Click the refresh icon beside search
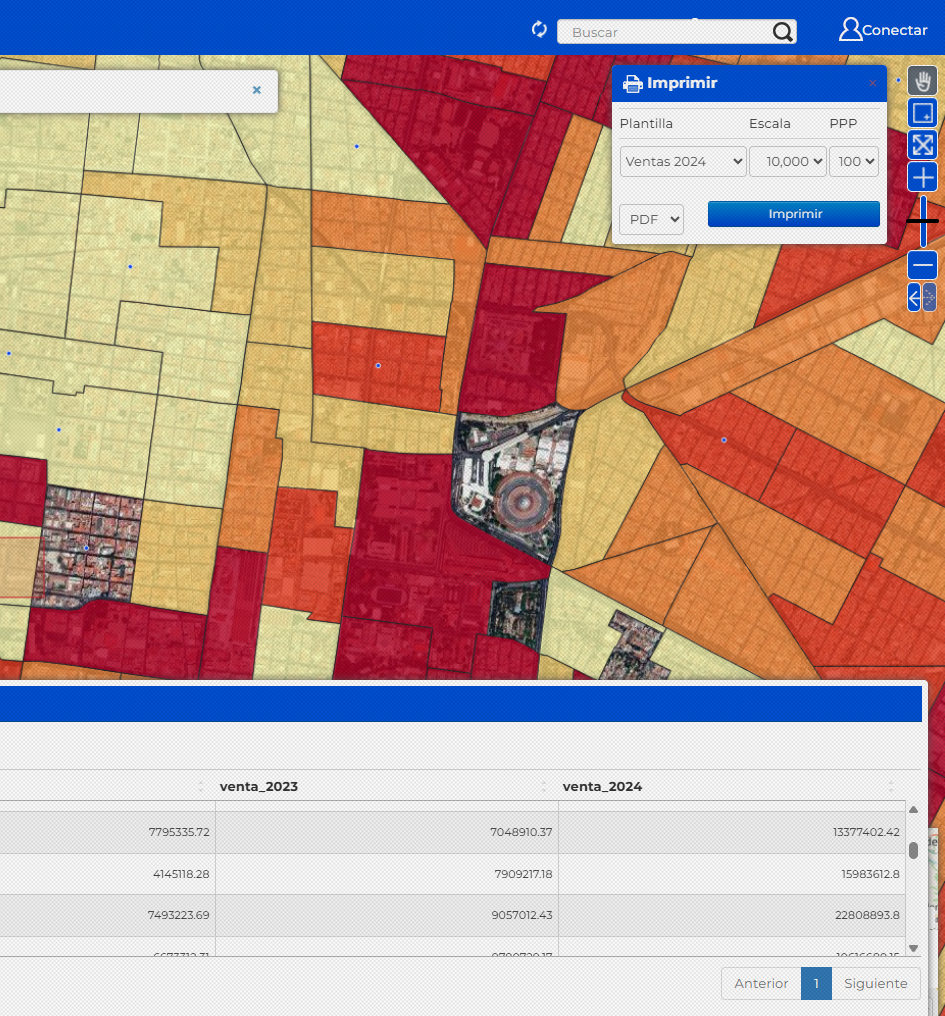Screen dimensions: 945x1016 point(540,30)
